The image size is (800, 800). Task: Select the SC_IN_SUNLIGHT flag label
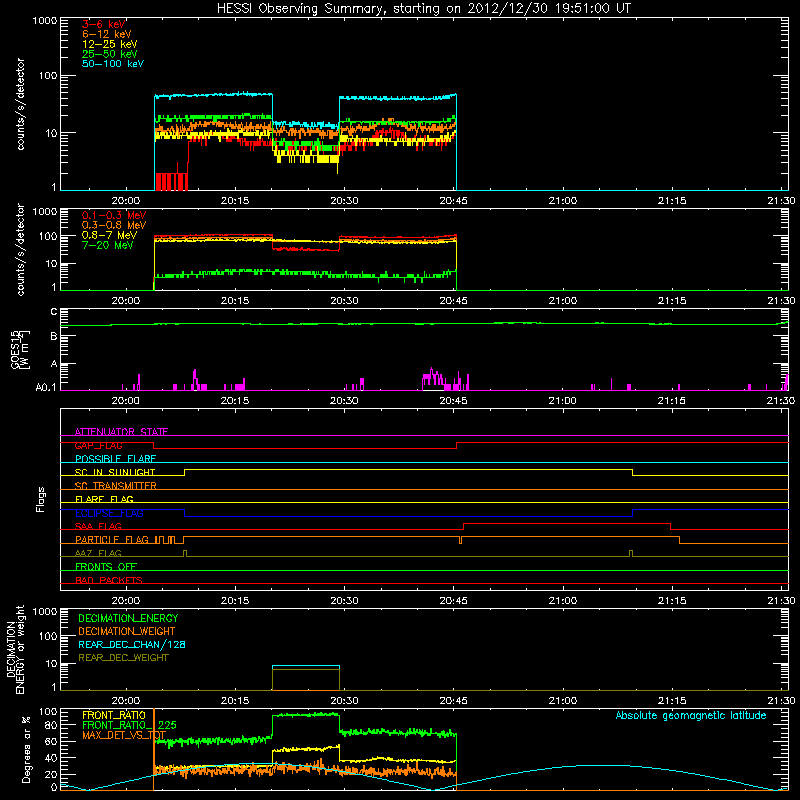tap(115, 472)
